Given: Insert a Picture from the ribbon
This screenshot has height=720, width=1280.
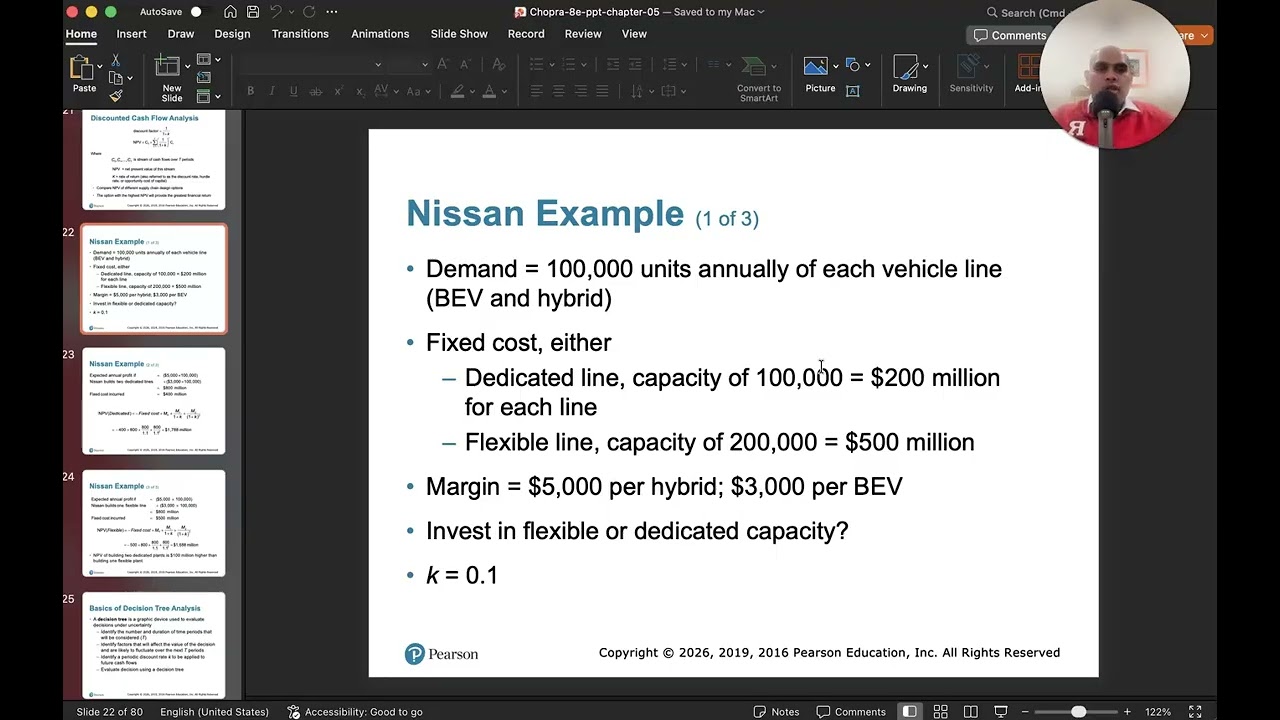Looking at the screenshot, I should pos(816,67).
